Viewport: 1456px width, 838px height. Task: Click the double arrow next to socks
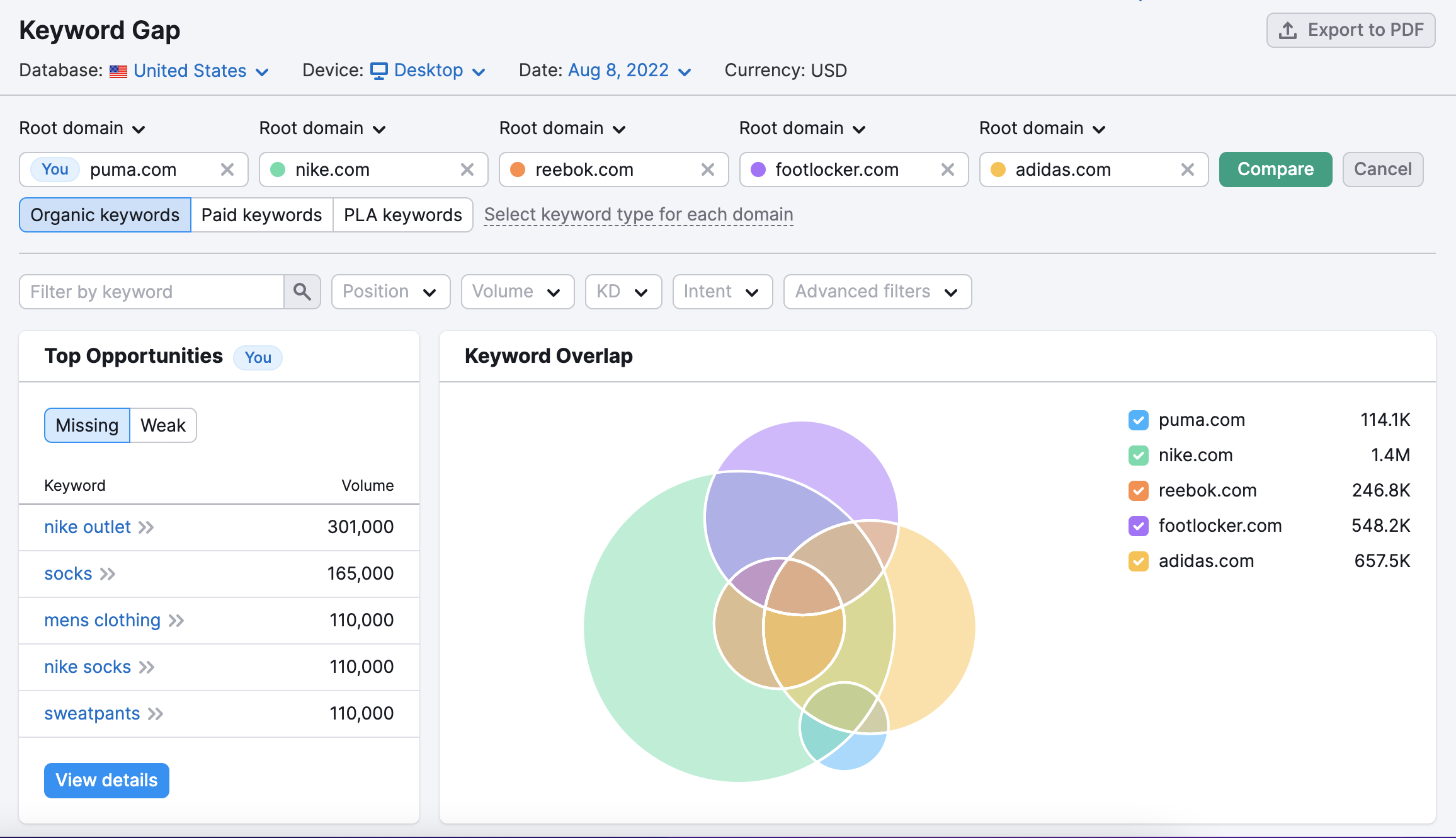(108, 574)
